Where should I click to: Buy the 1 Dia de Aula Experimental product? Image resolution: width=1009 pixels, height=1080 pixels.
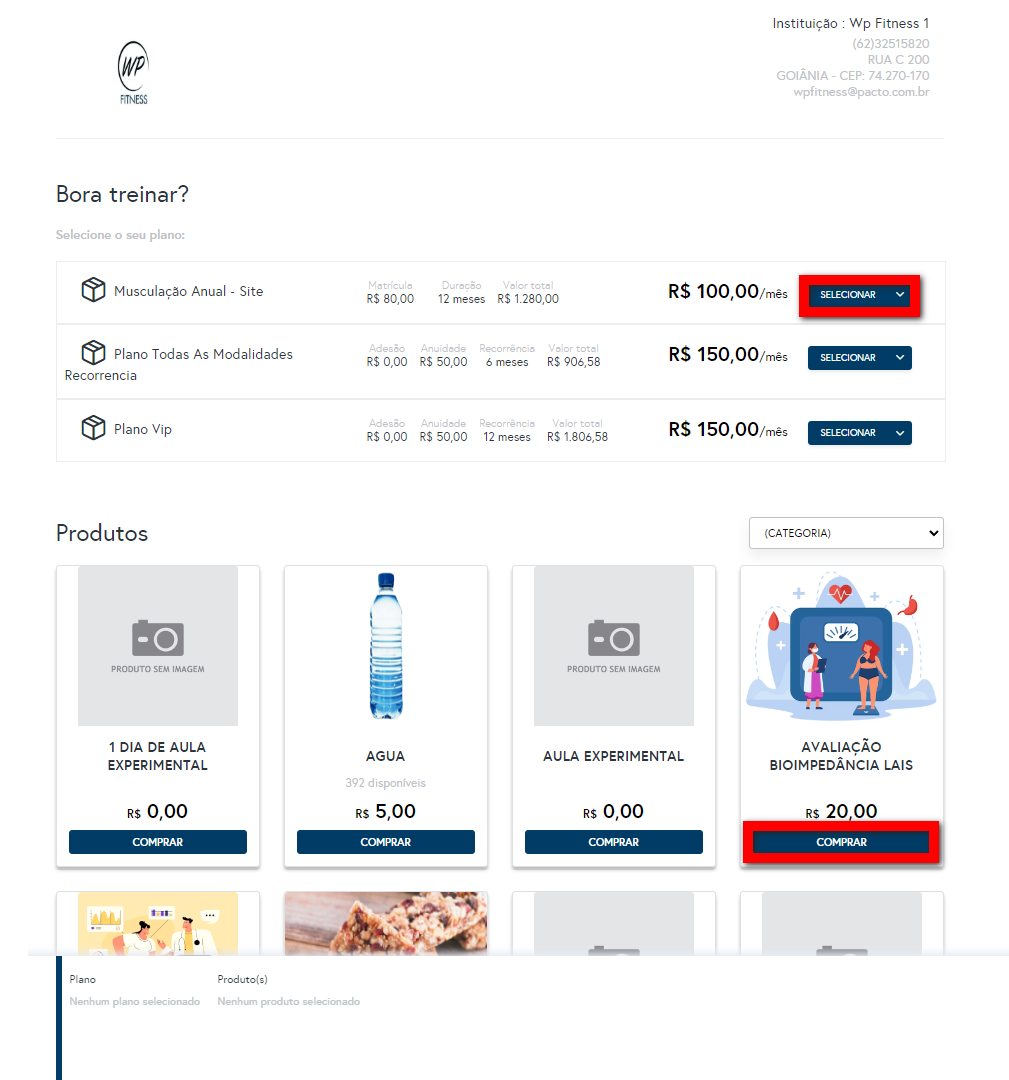[x=158, y=842]
